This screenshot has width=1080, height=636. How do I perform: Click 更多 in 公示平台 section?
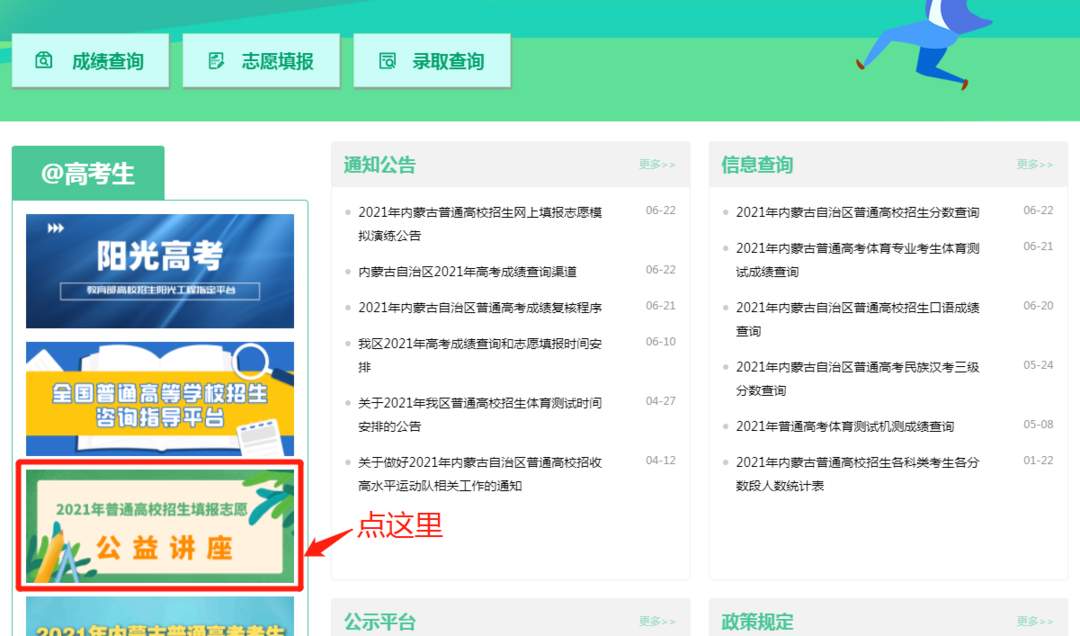pyautogui.click(x=657, y=621)
